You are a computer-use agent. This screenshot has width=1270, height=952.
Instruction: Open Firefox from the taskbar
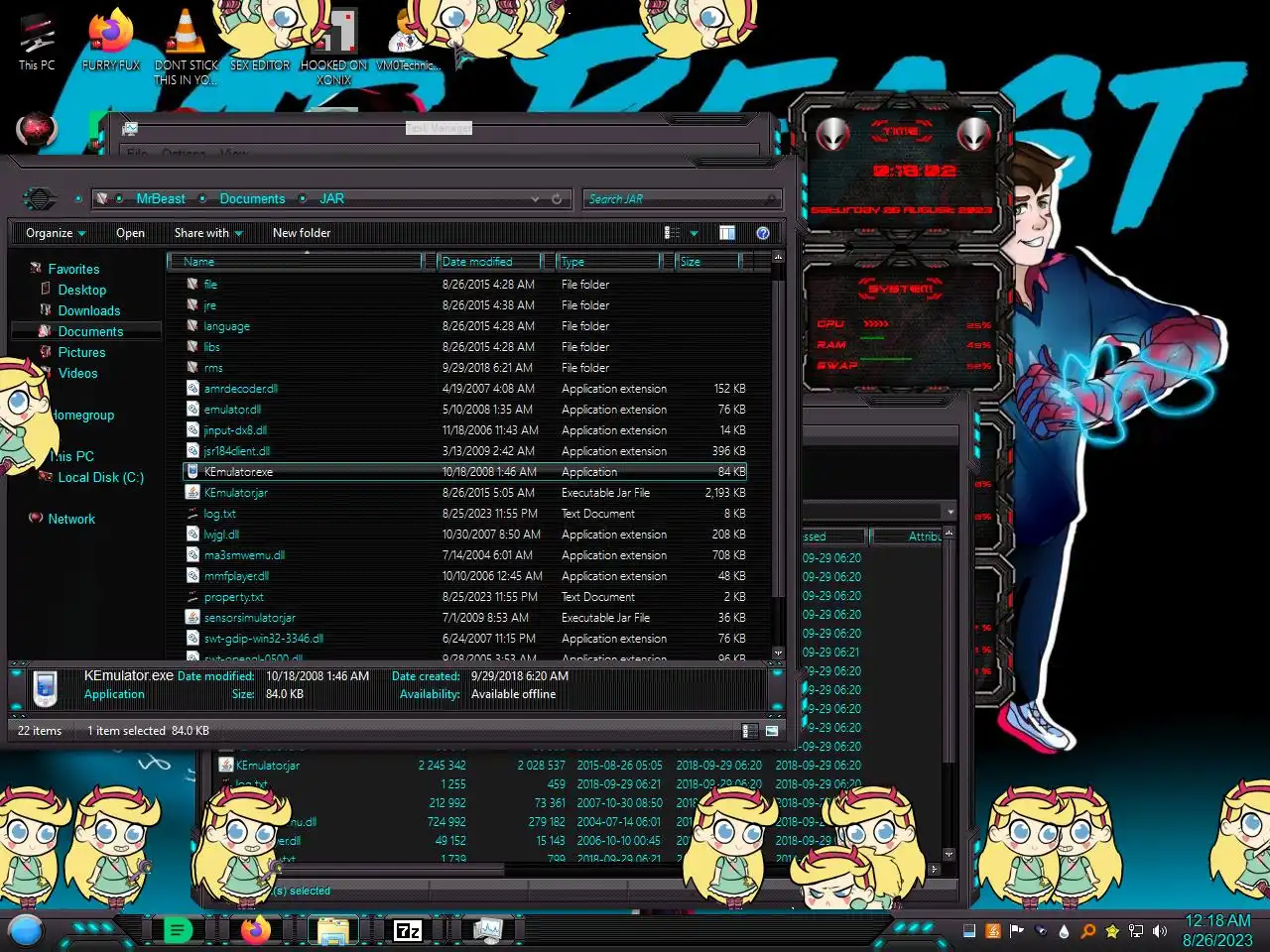[255, 930]
